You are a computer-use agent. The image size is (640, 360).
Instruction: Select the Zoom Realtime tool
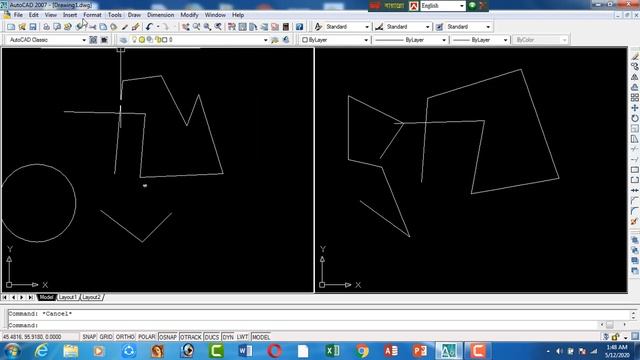coord(196,27)
